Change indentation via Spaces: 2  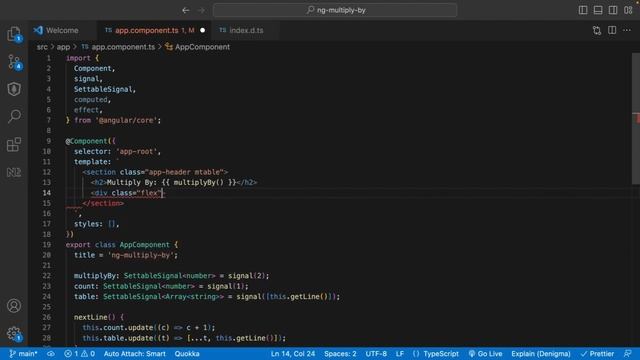coord(340,354)
